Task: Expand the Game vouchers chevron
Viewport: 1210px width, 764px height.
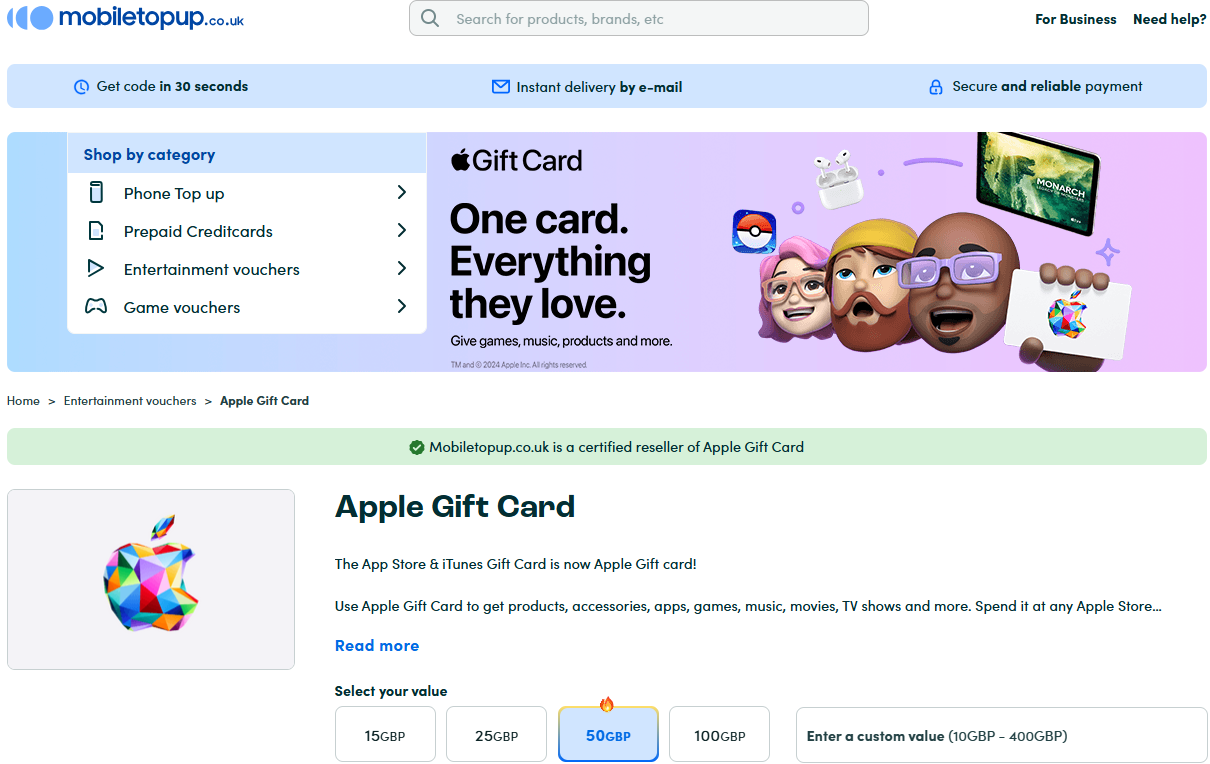Action: (x=401, y=307)
